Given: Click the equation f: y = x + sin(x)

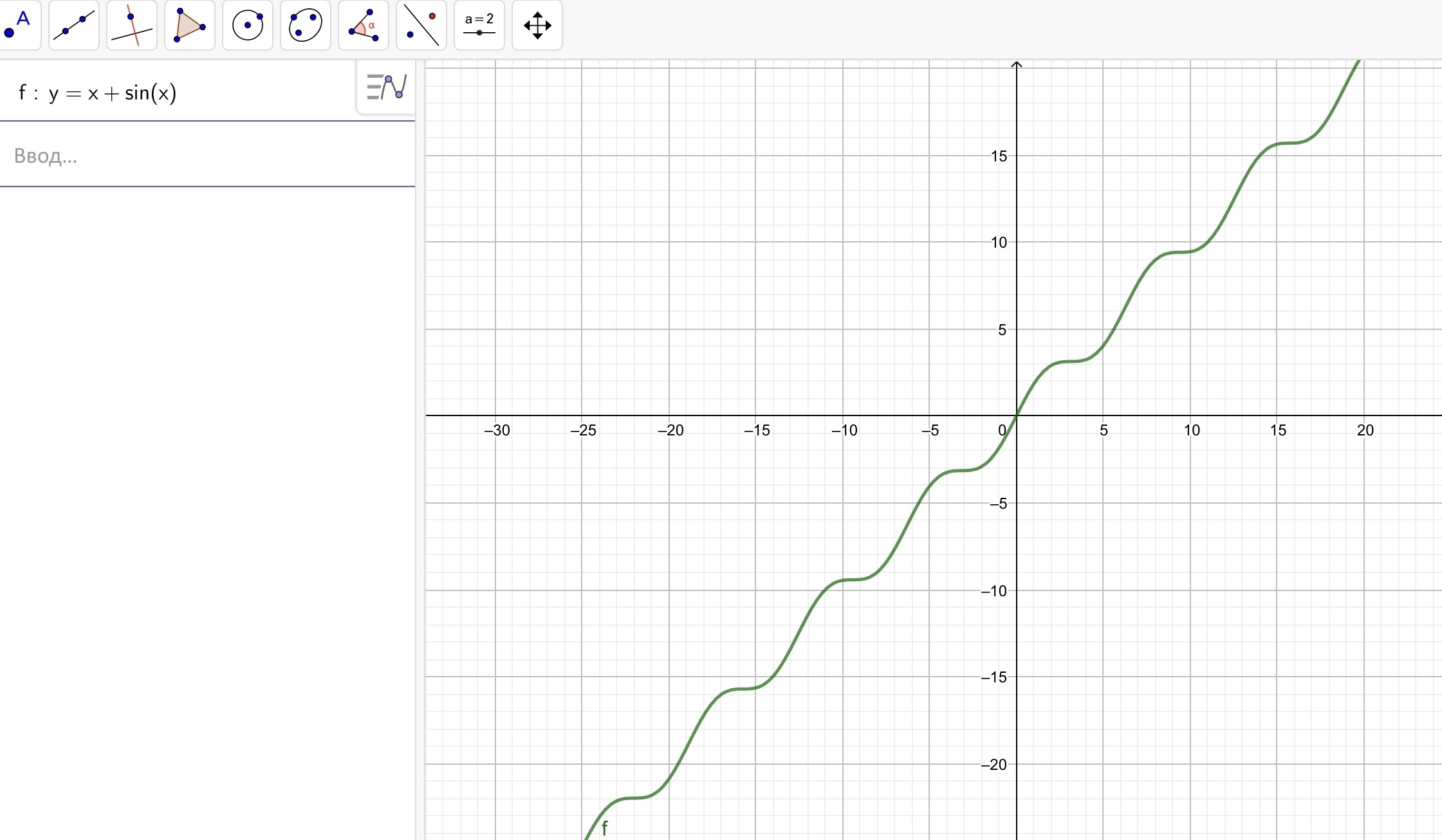Looking at the screenshot, I should click(97, 93).
